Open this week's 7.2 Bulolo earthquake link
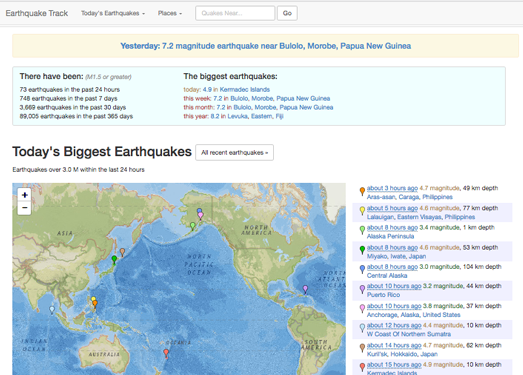This screenshot has height=375, width=523. [272, 98]
